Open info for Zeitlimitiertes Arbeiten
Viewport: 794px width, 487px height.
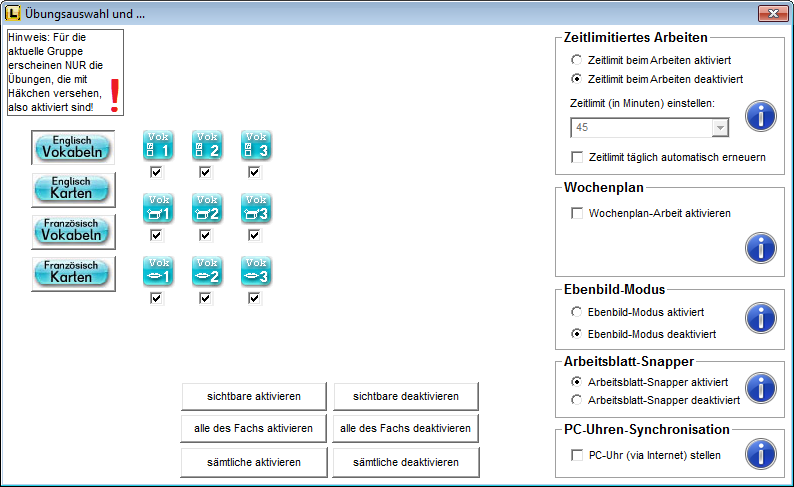[761, 116]
